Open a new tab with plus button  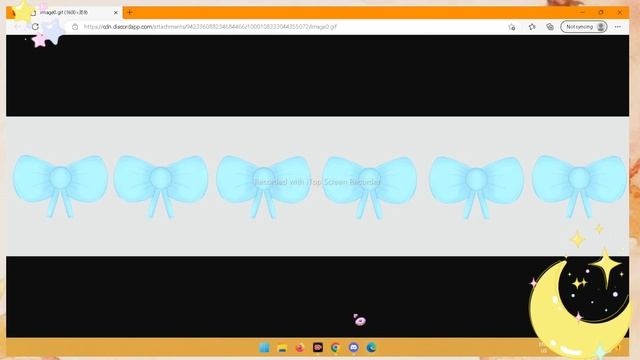130,12
